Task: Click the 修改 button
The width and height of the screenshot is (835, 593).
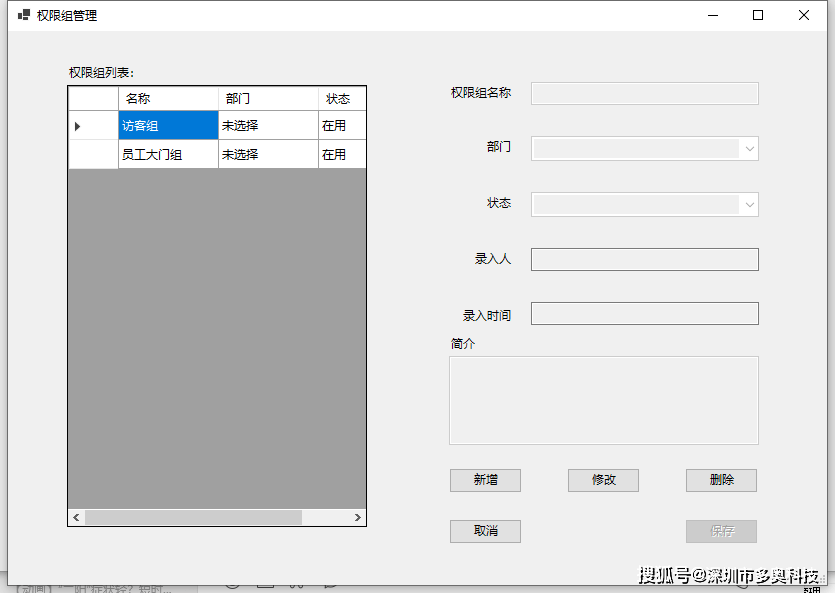Action: (603, 480)
